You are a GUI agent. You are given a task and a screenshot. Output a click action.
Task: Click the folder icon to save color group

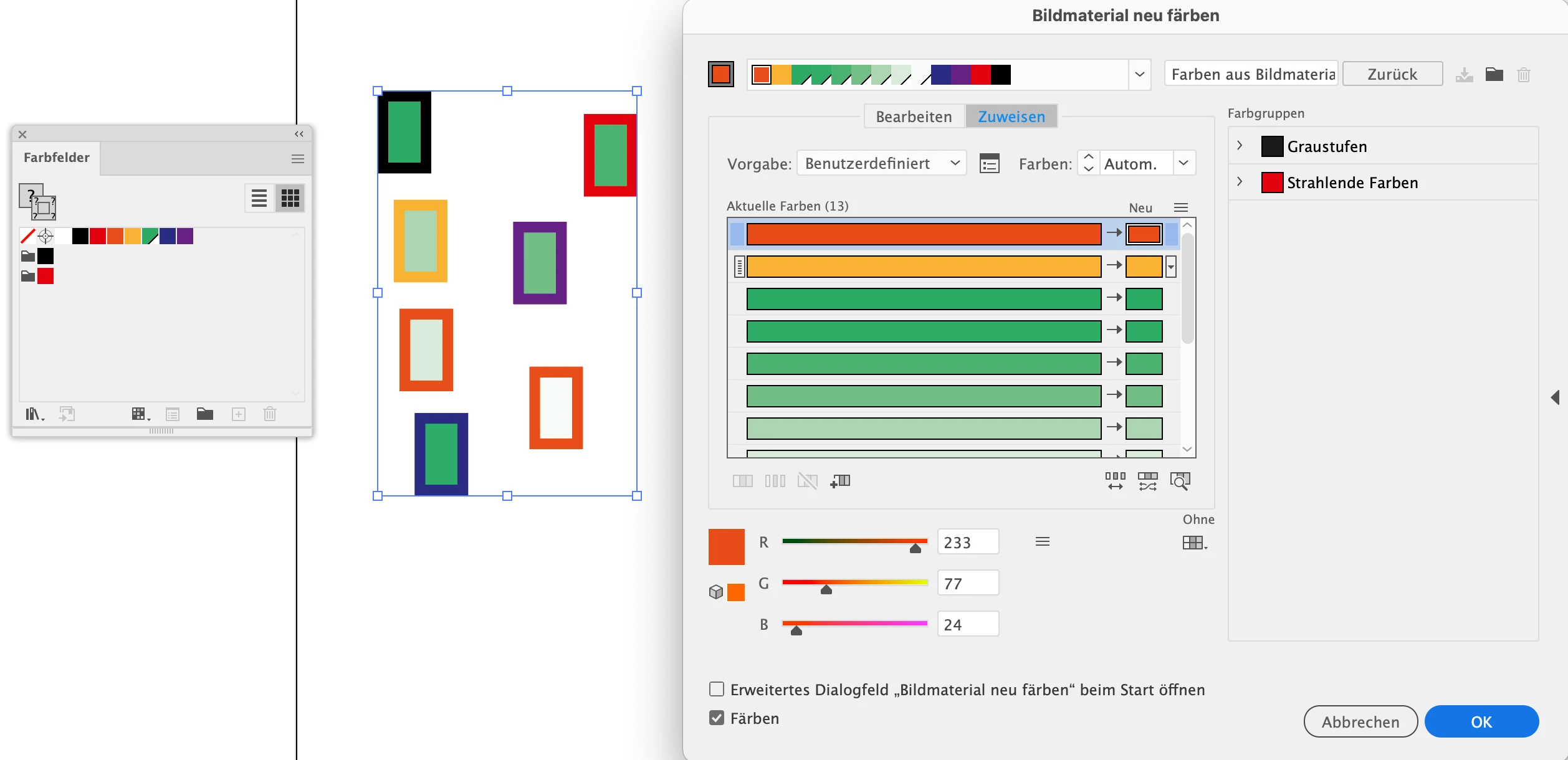[x=1494, y=75]
